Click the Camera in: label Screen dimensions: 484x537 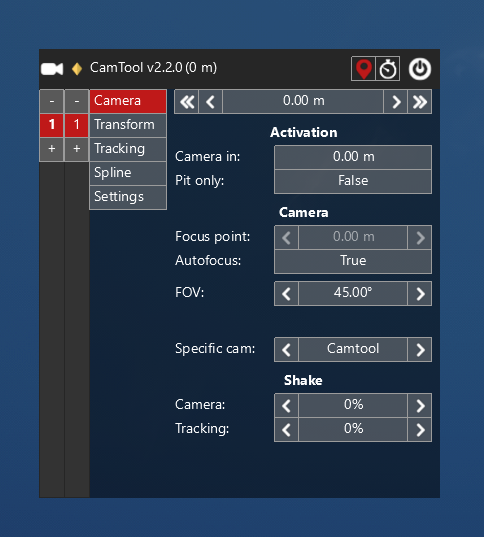208,157
